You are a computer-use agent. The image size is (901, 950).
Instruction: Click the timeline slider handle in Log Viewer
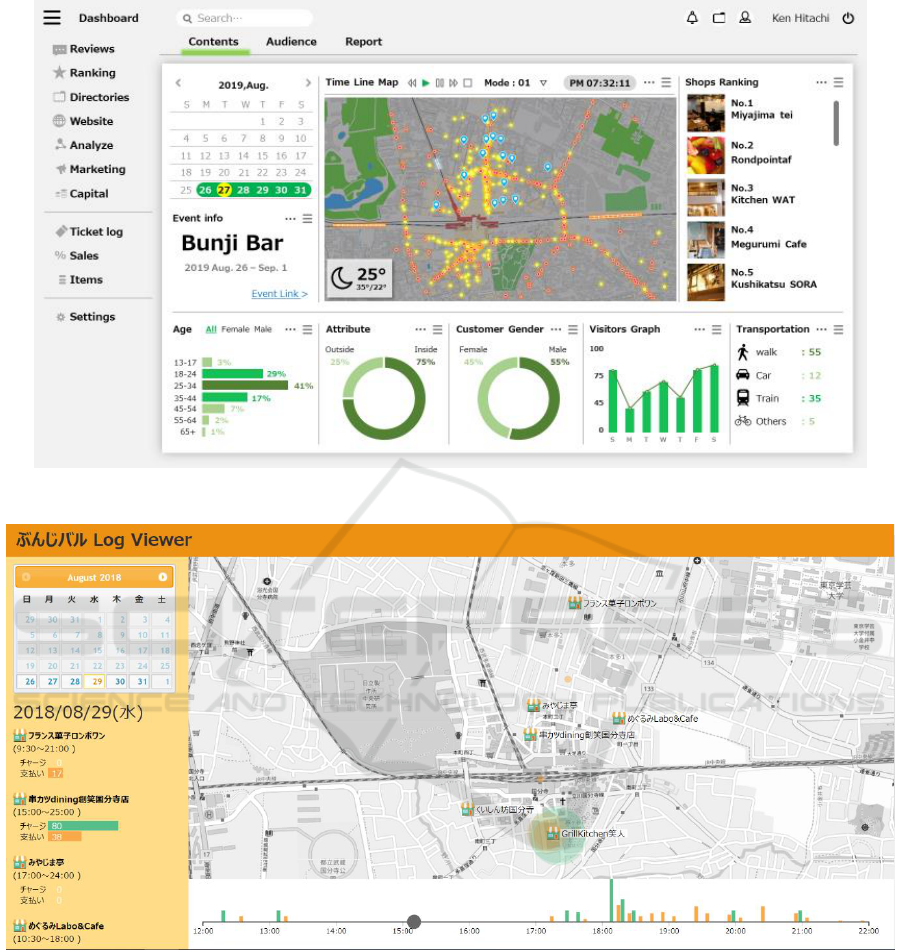tap(414, 922)
